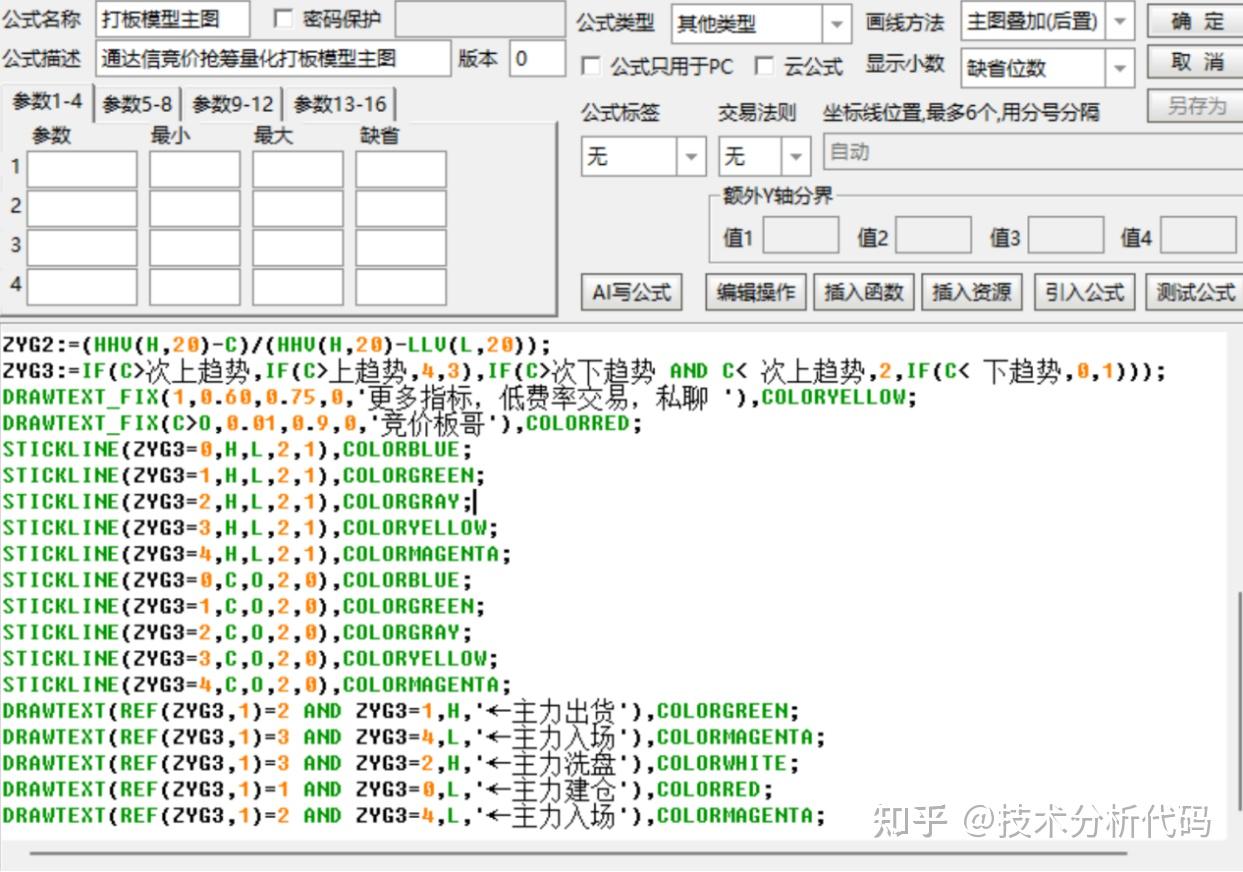Click STICKLINE(ZYG3=0,H,L,2,1) COLORBLUE line
The width and height of the screenshot is (1243, 872).
point(236,449)
